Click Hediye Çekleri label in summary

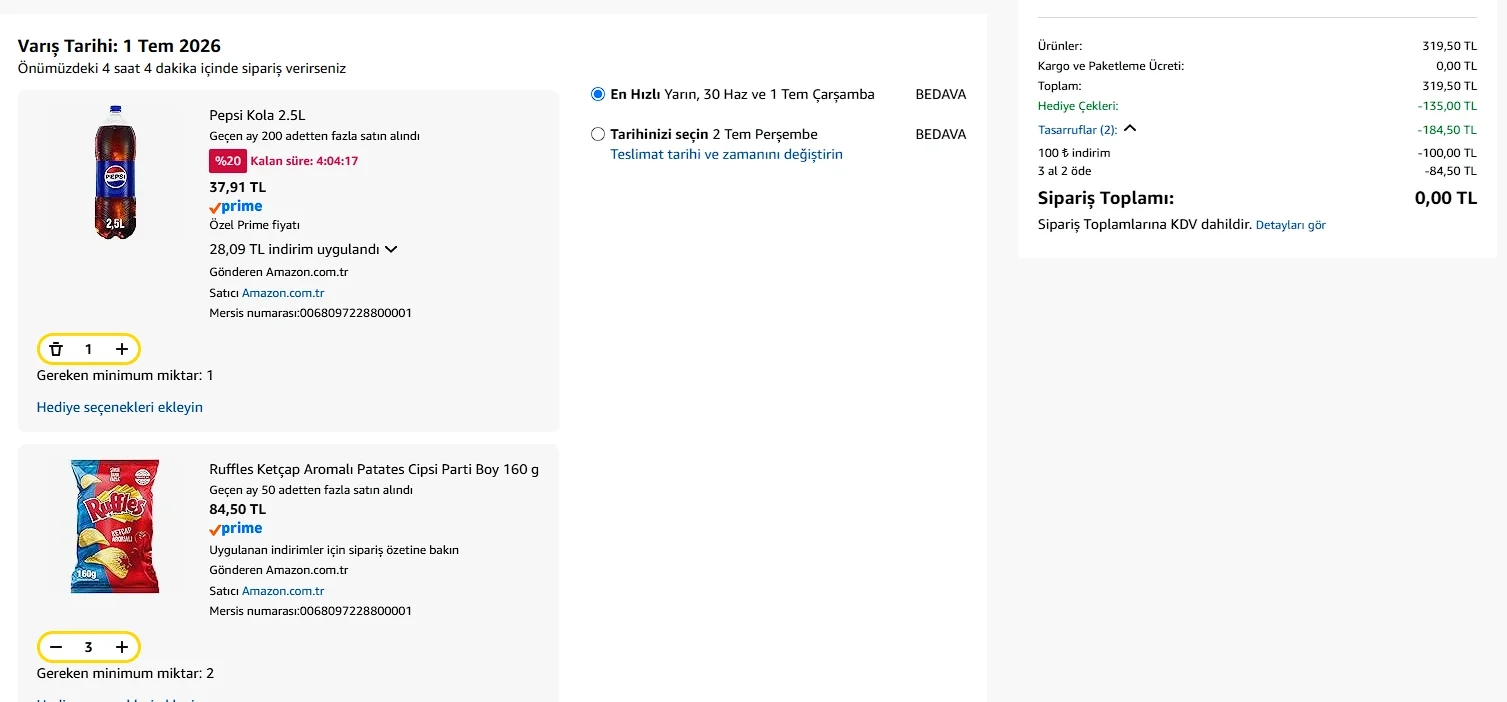pyautogui.click(x=1078, y=106)
